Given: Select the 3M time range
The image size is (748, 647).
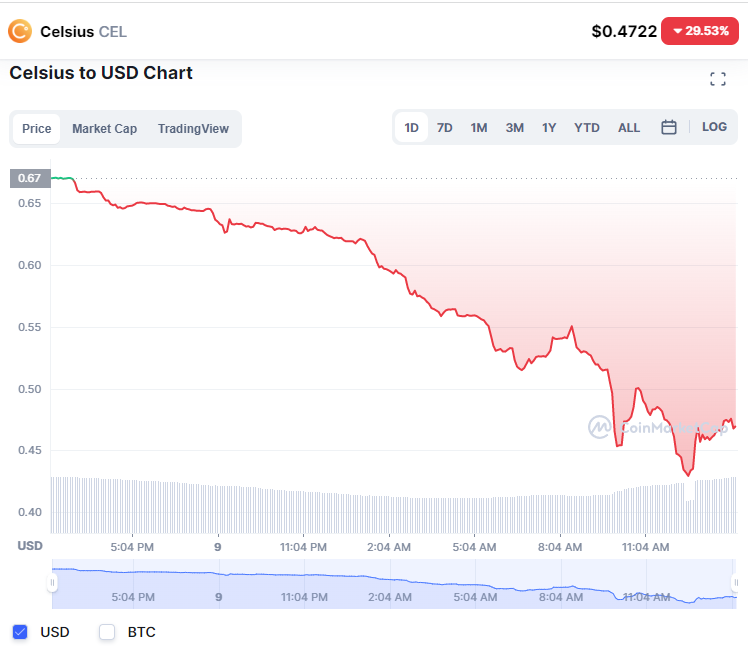Looking at the screenshot, I should point(514,128).
